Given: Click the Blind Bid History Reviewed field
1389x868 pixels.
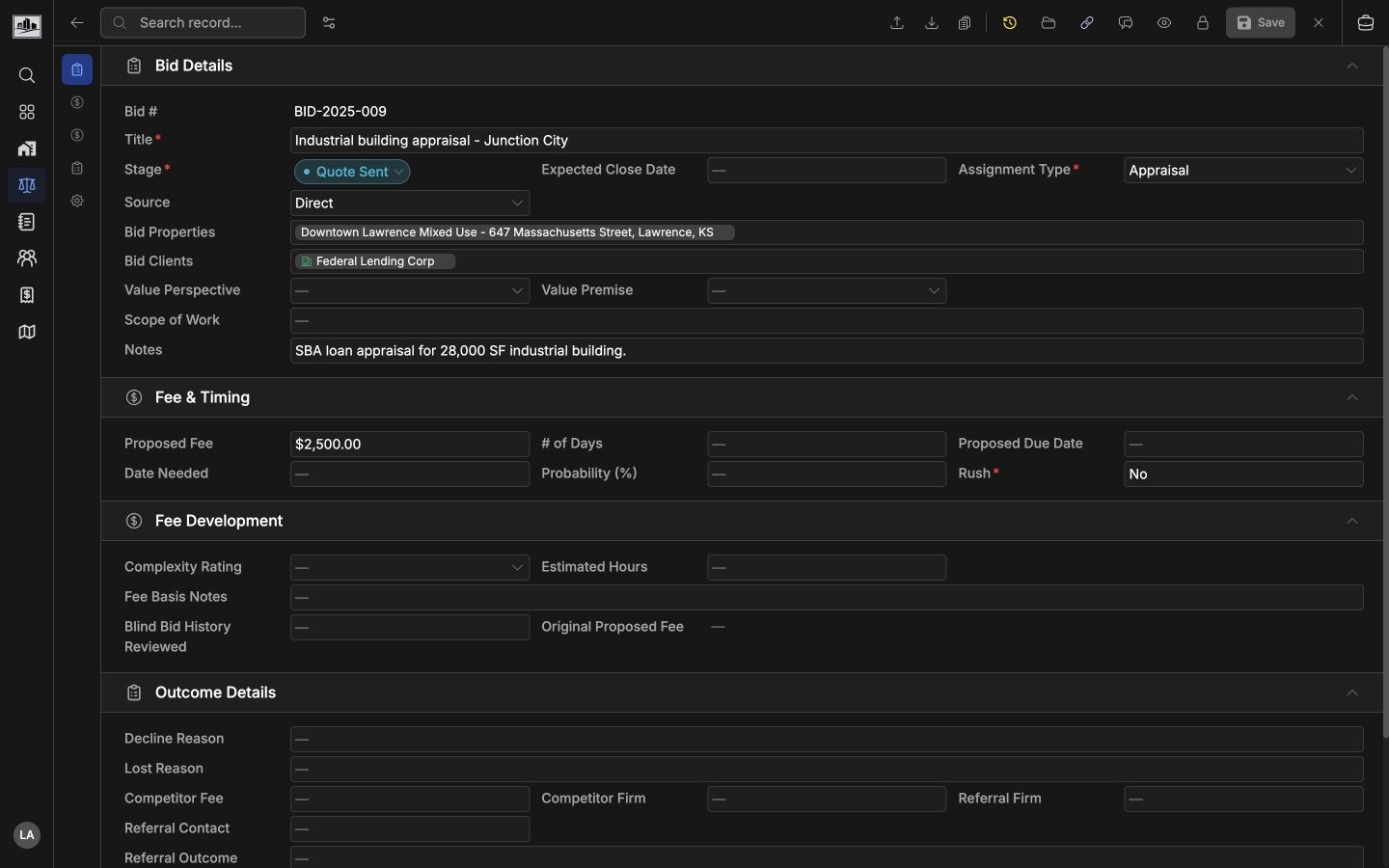Looking at the screenshot, I should (x=410, y=628).
